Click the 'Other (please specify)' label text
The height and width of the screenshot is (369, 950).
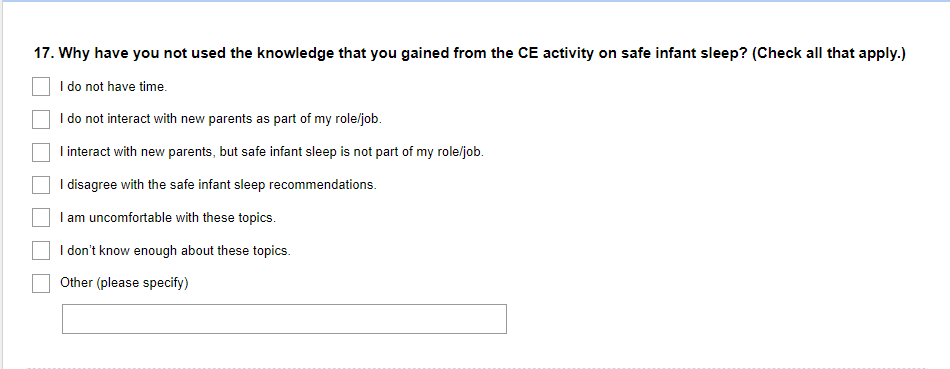coord(124,283)
